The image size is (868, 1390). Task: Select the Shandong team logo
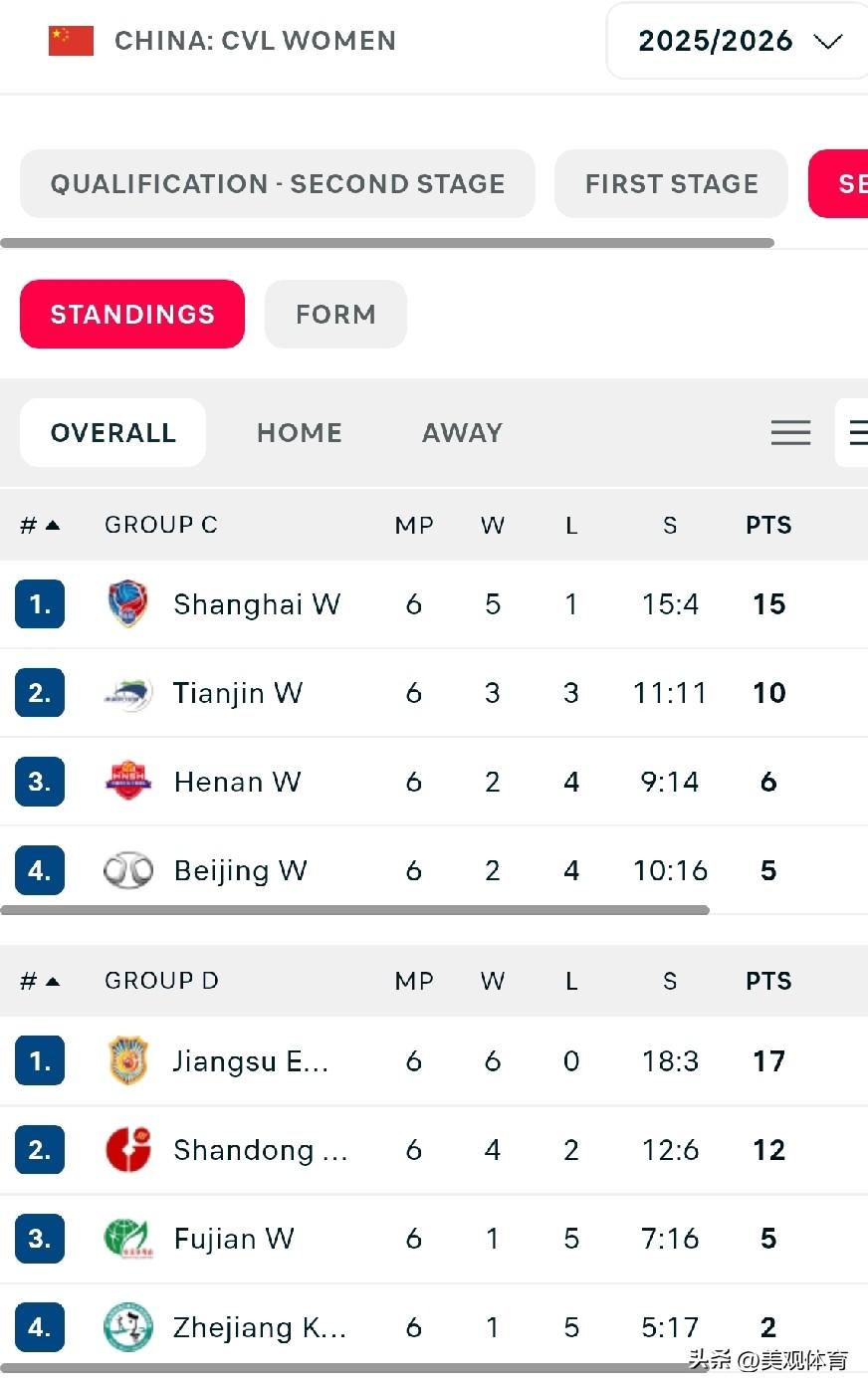pyautogui.click(x=128, y=1150)
